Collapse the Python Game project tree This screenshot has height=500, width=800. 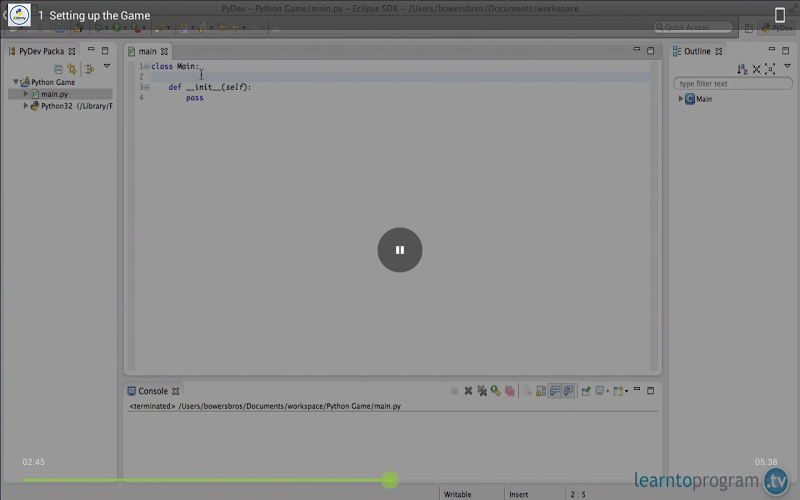coord(16,82)
